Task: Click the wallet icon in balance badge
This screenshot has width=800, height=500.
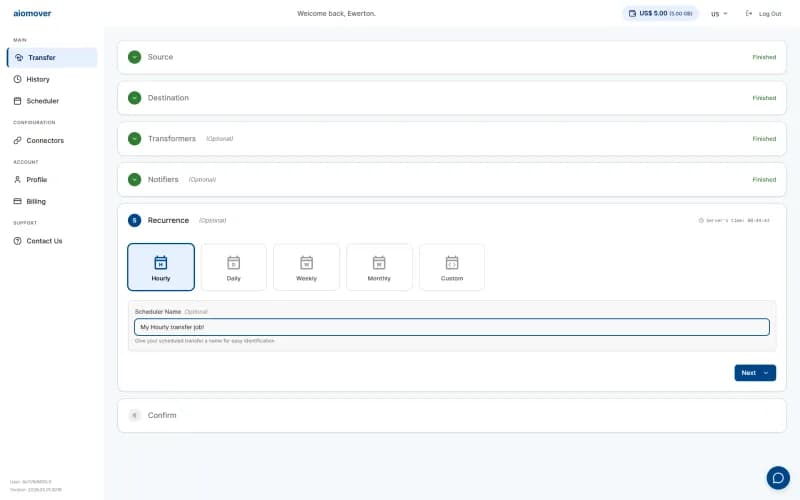Action: click(632, 13)
